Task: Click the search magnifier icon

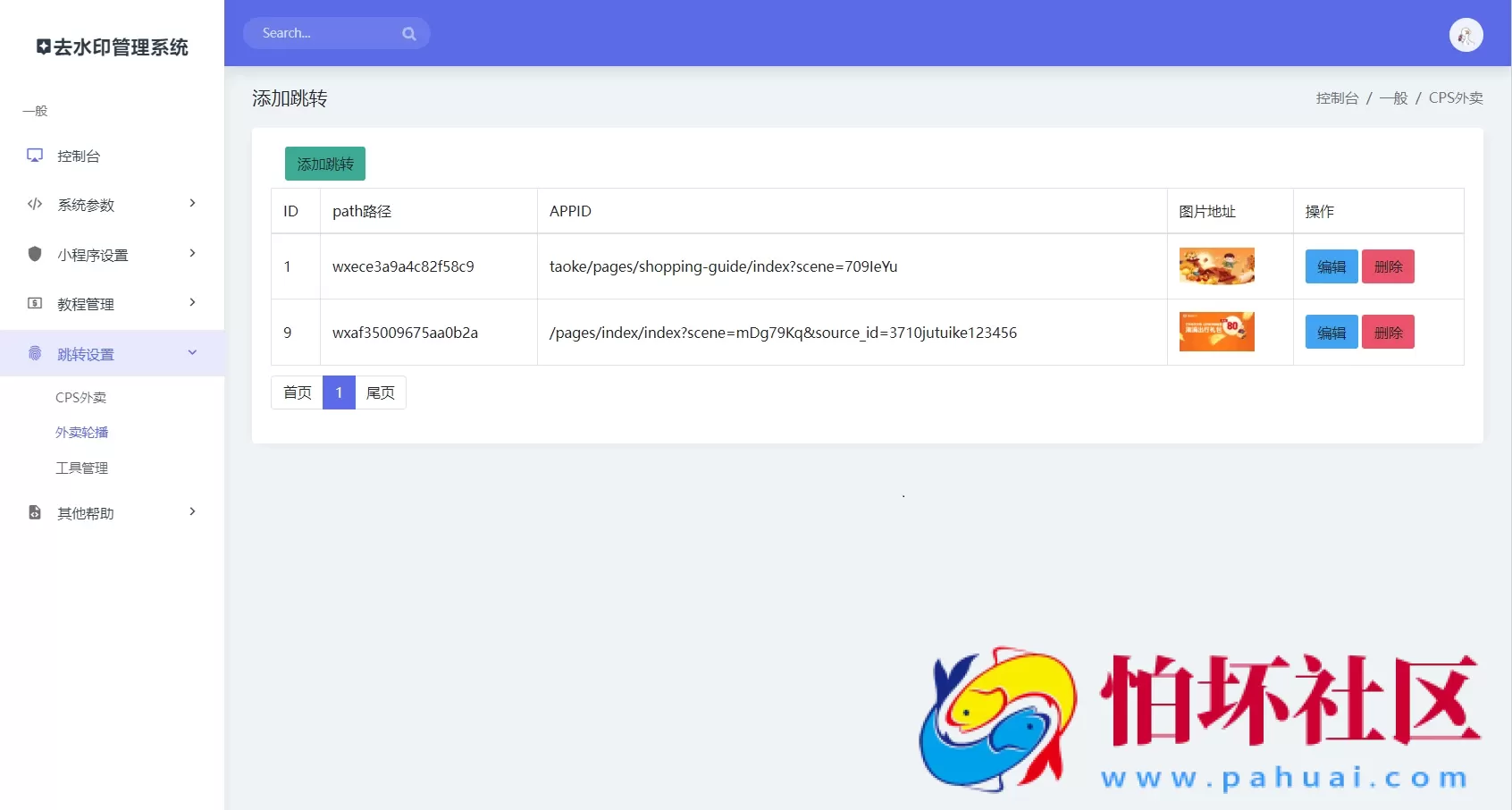Action: click(409, 34)
